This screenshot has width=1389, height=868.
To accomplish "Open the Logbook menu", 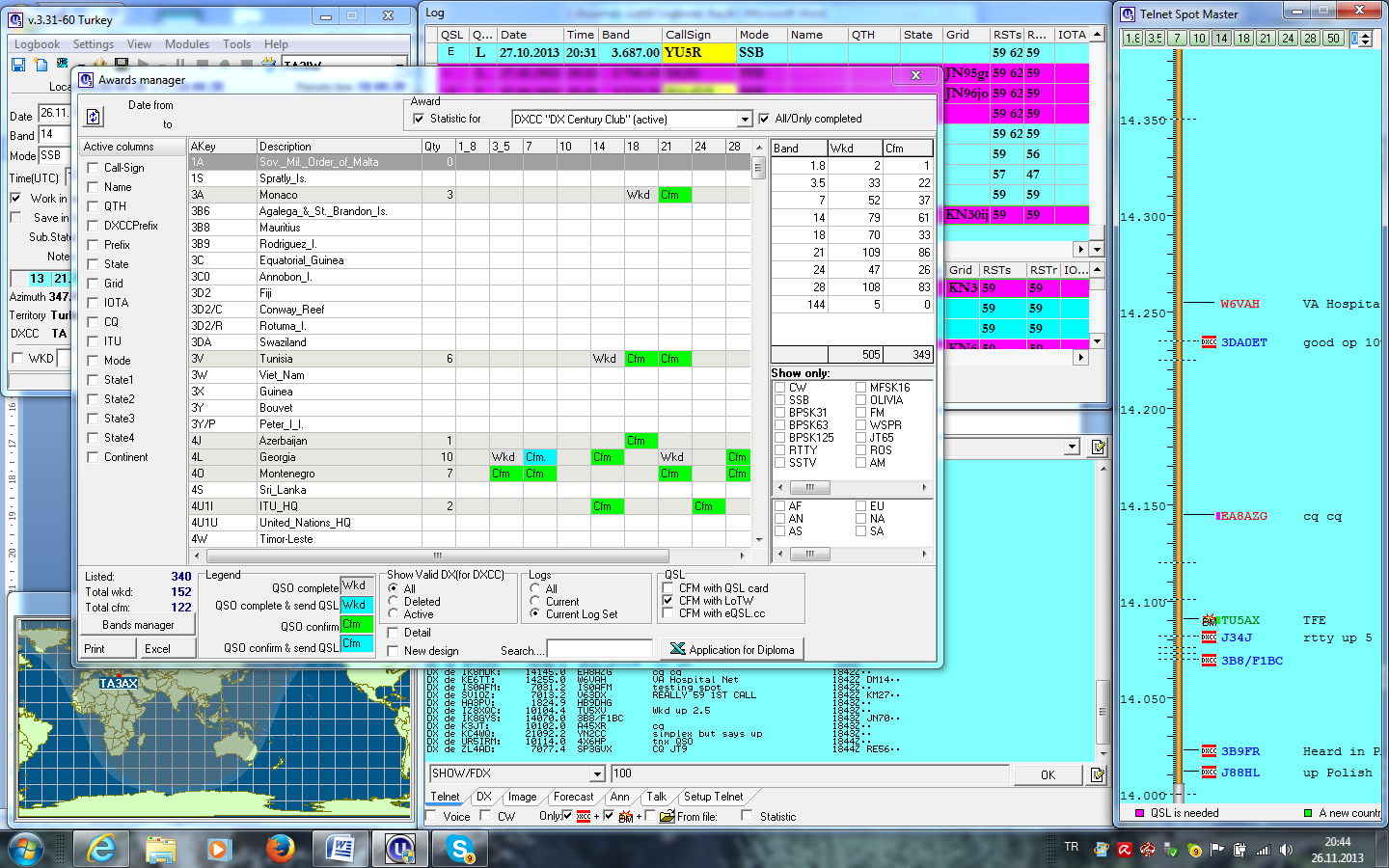I will 37,44.
